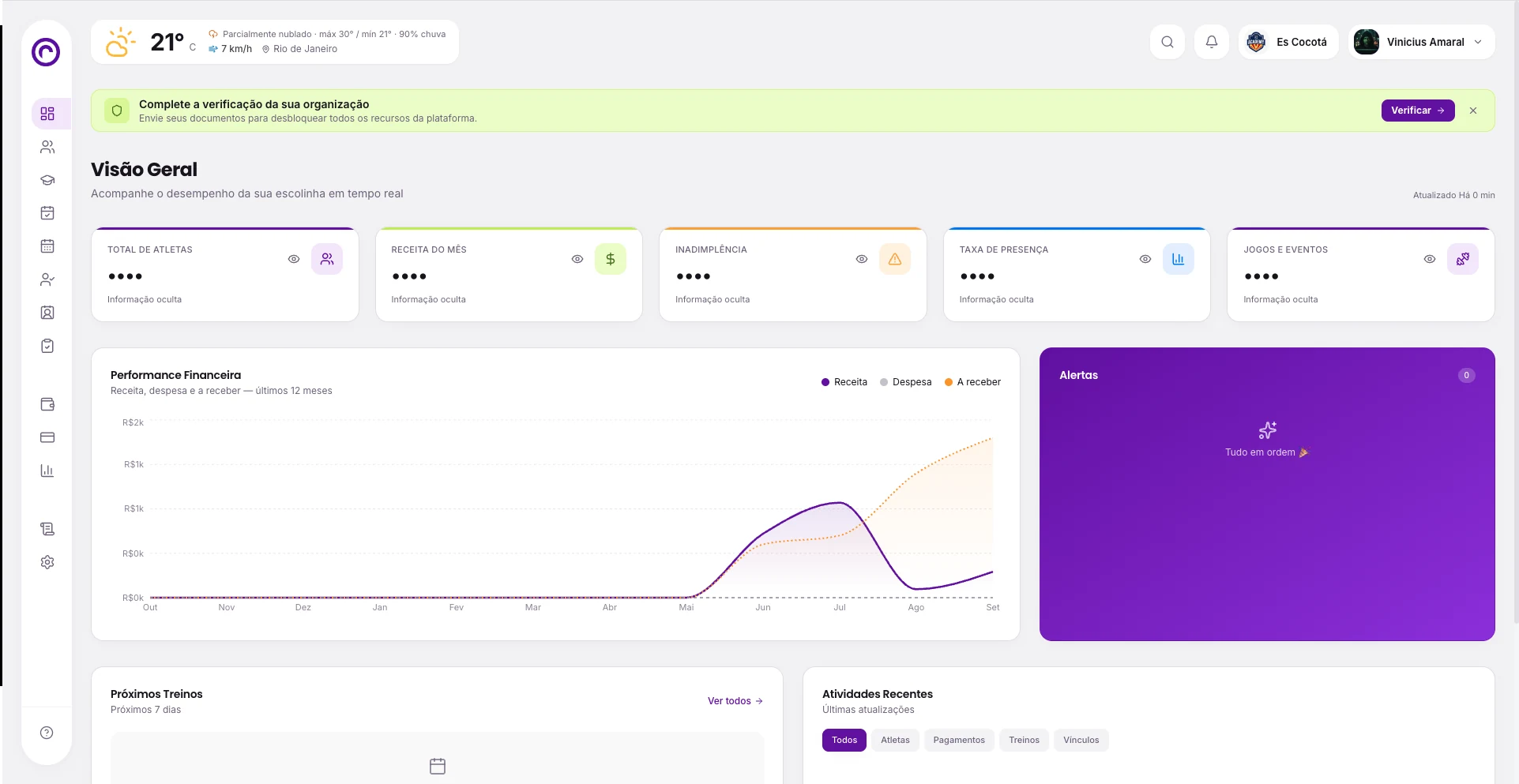Image resolution: width=1519 pixels, height=784 pixels.
Task: Click the help question mark icon
Action: (47, 733)
